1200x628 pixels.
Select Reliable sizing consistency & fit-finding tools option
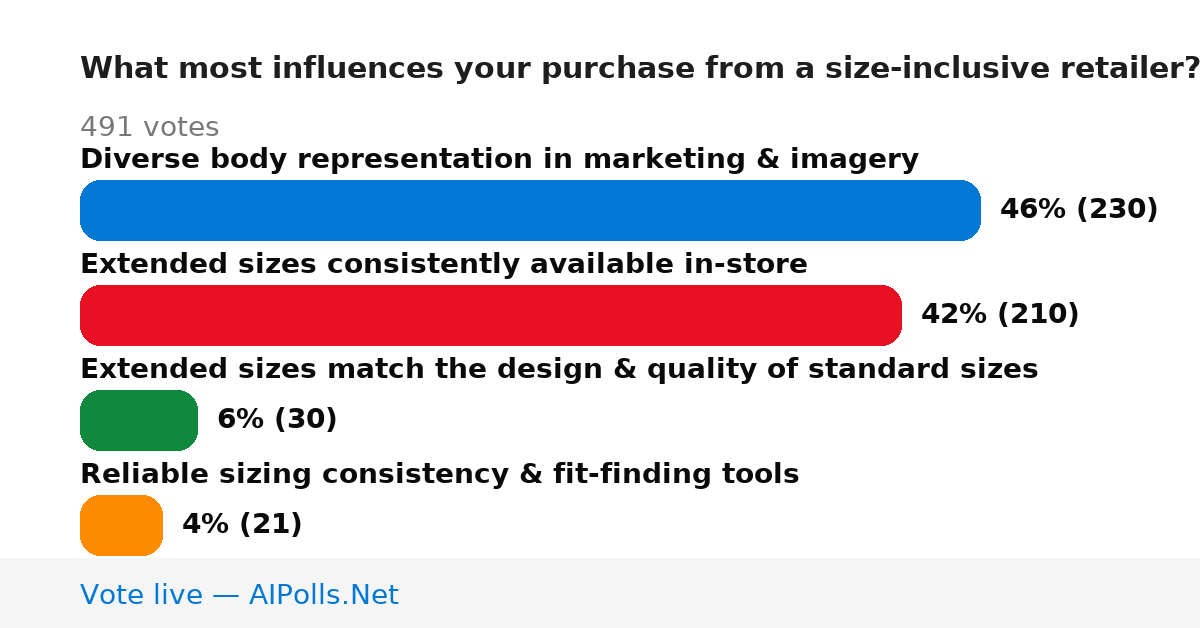440,475
